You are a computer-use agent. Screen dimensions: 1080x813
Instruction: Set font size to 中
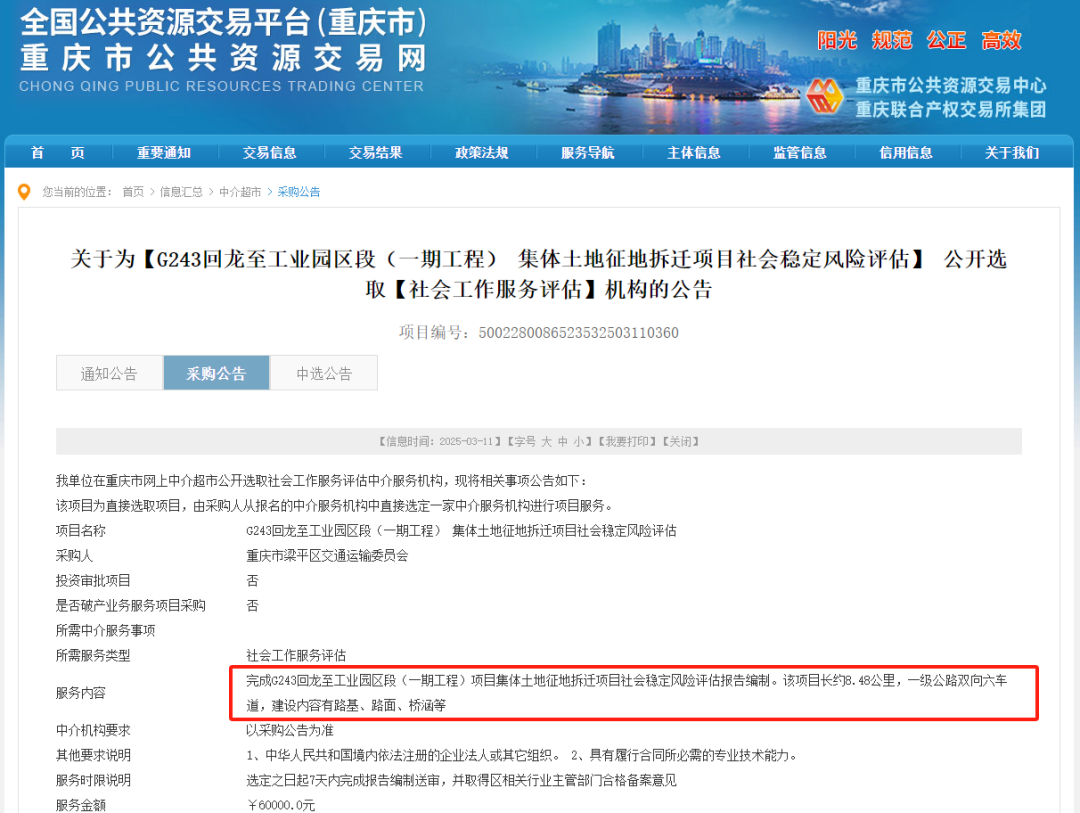click(x=563, y=442)
